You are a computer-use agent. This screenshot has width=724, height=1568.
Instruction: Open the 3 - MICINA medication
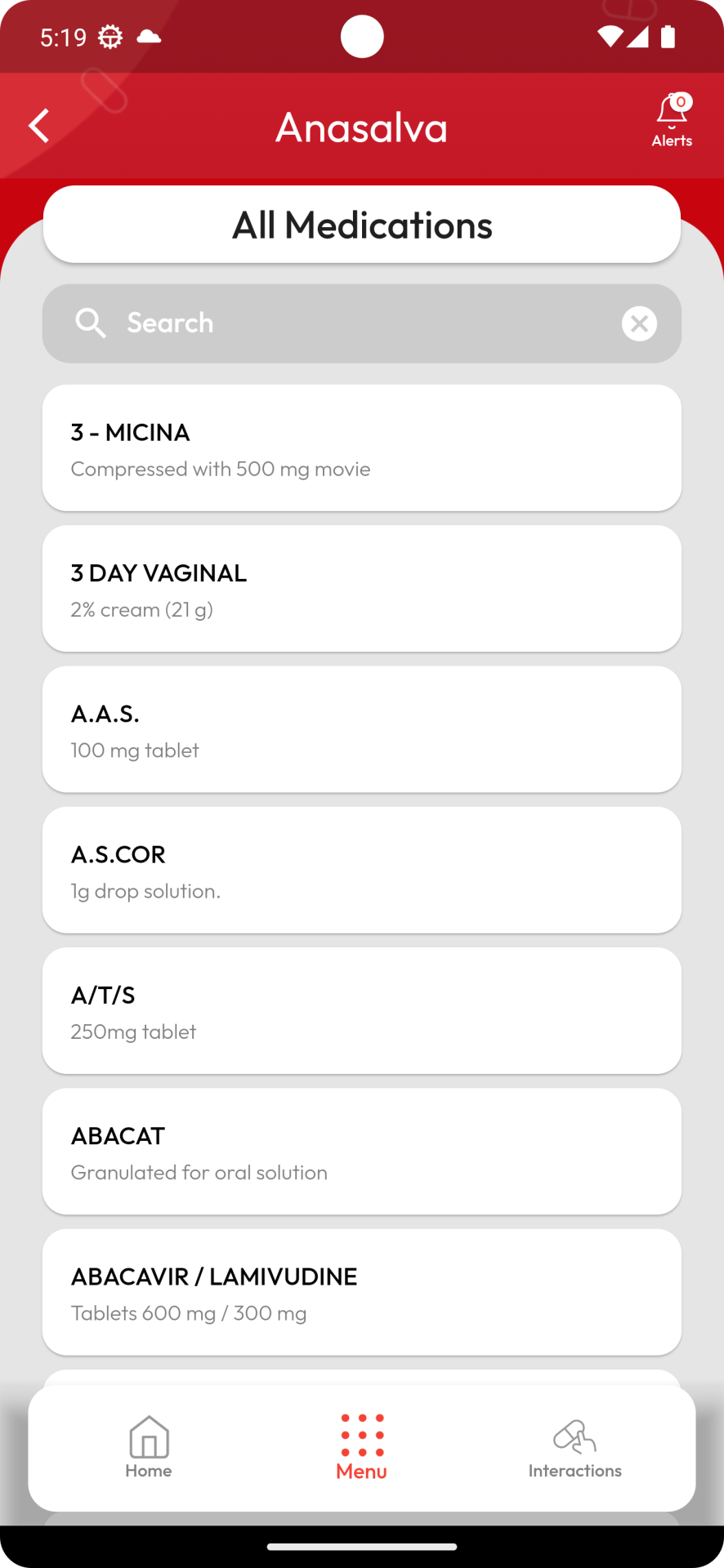pyautogui.click(x=362, y=448)
